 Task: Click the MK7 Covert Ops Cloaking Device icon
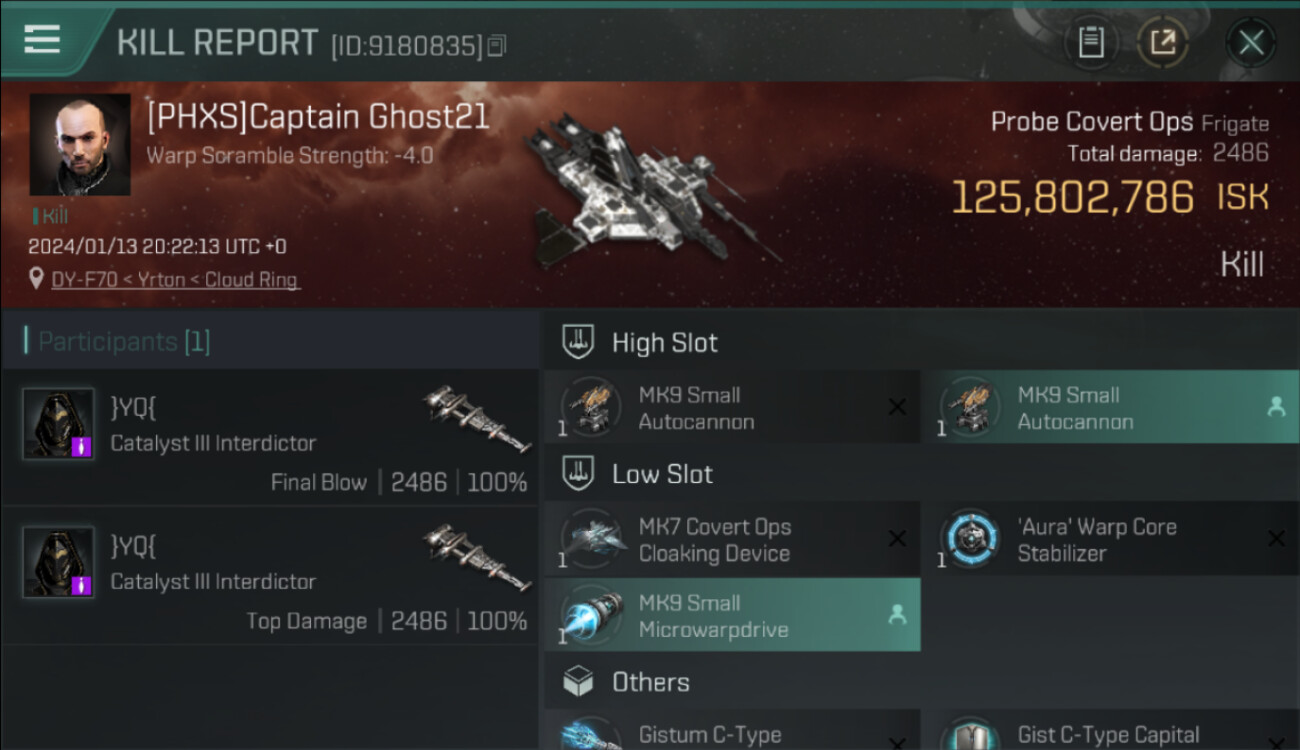click(x=592, y=538)
